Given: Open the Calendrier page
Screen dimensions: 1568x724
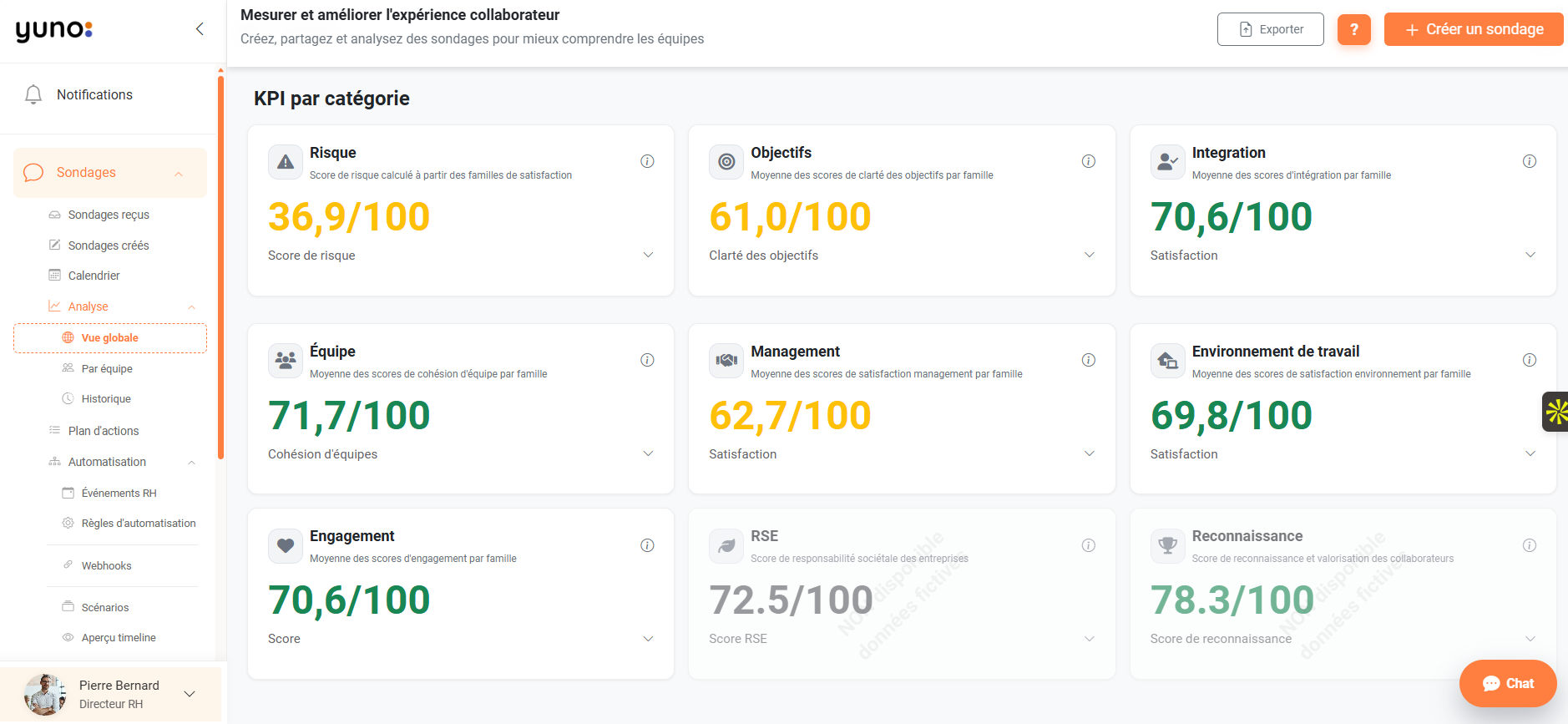Looking at the screenshot, I should point(94,276).
